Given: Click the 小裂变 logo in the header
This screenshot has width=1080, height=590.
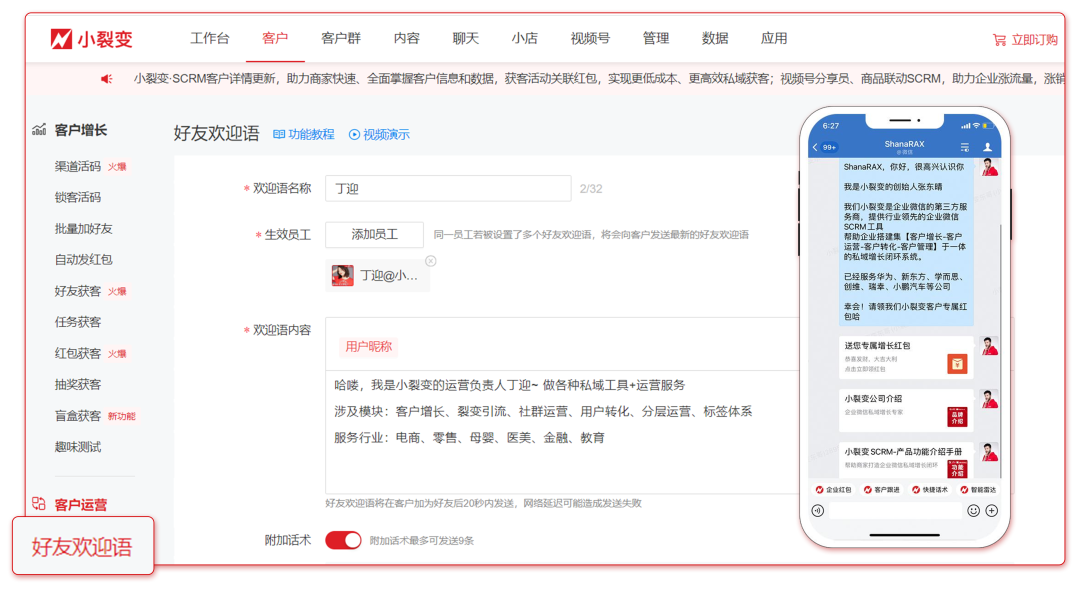Looking at the screenshot, I should (92, 39).
